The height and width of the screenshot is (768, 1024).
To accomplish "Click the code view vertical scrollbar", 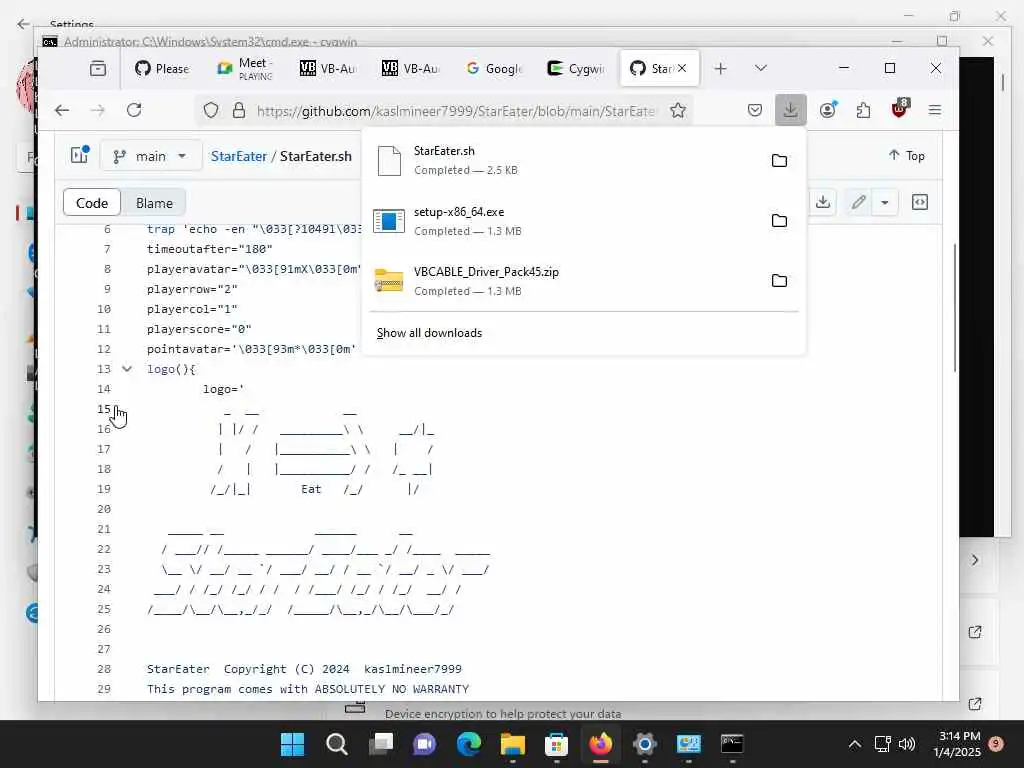I will tap(955, 308).
